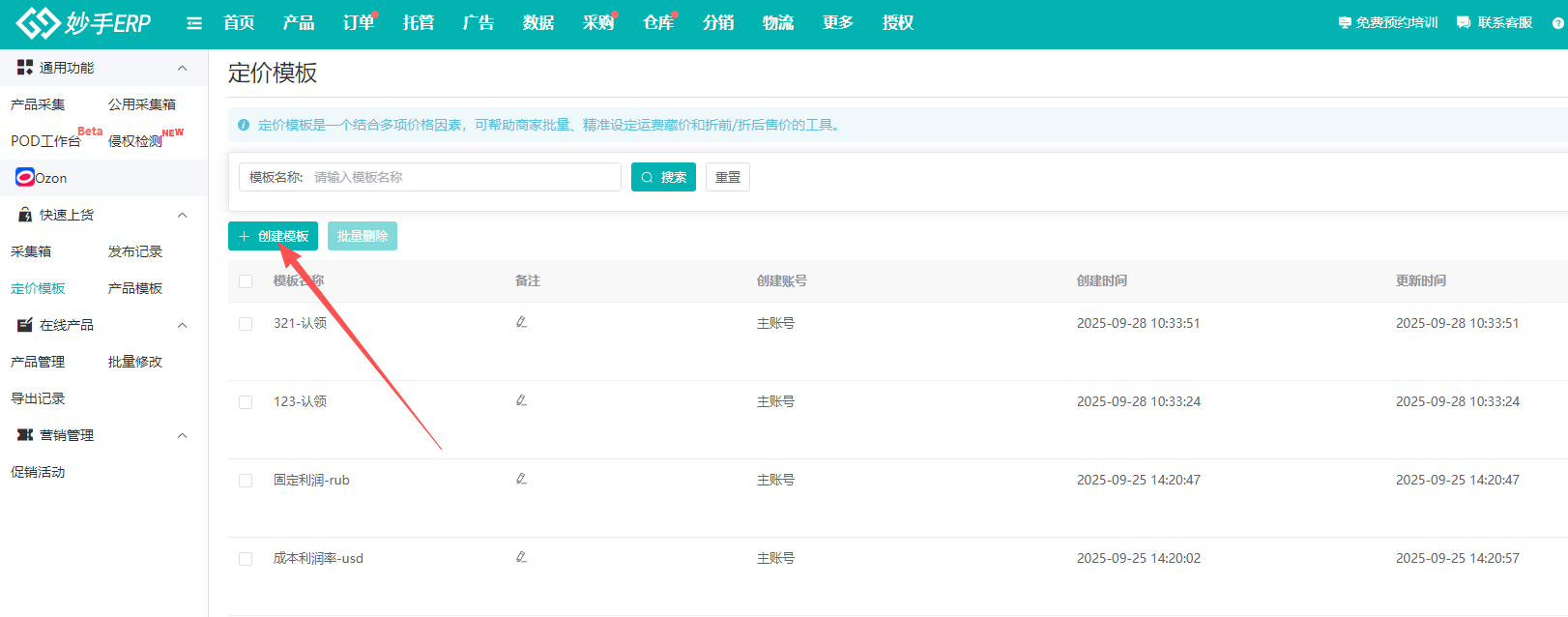
Task: Collapse the 快速上货 sidebar section
Action: pos(182,215)
